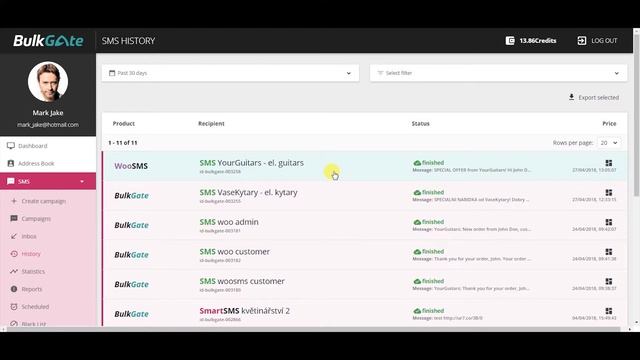The height and width of the screenshot is (360, 640).
Task: Click finished status in woo admin row
Action: pos(429,222)
